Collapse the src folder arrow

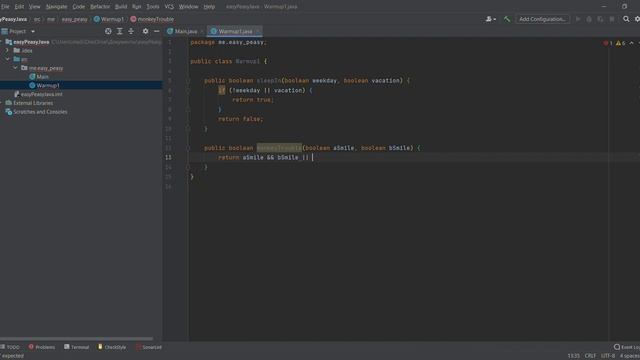coord(7,59)
